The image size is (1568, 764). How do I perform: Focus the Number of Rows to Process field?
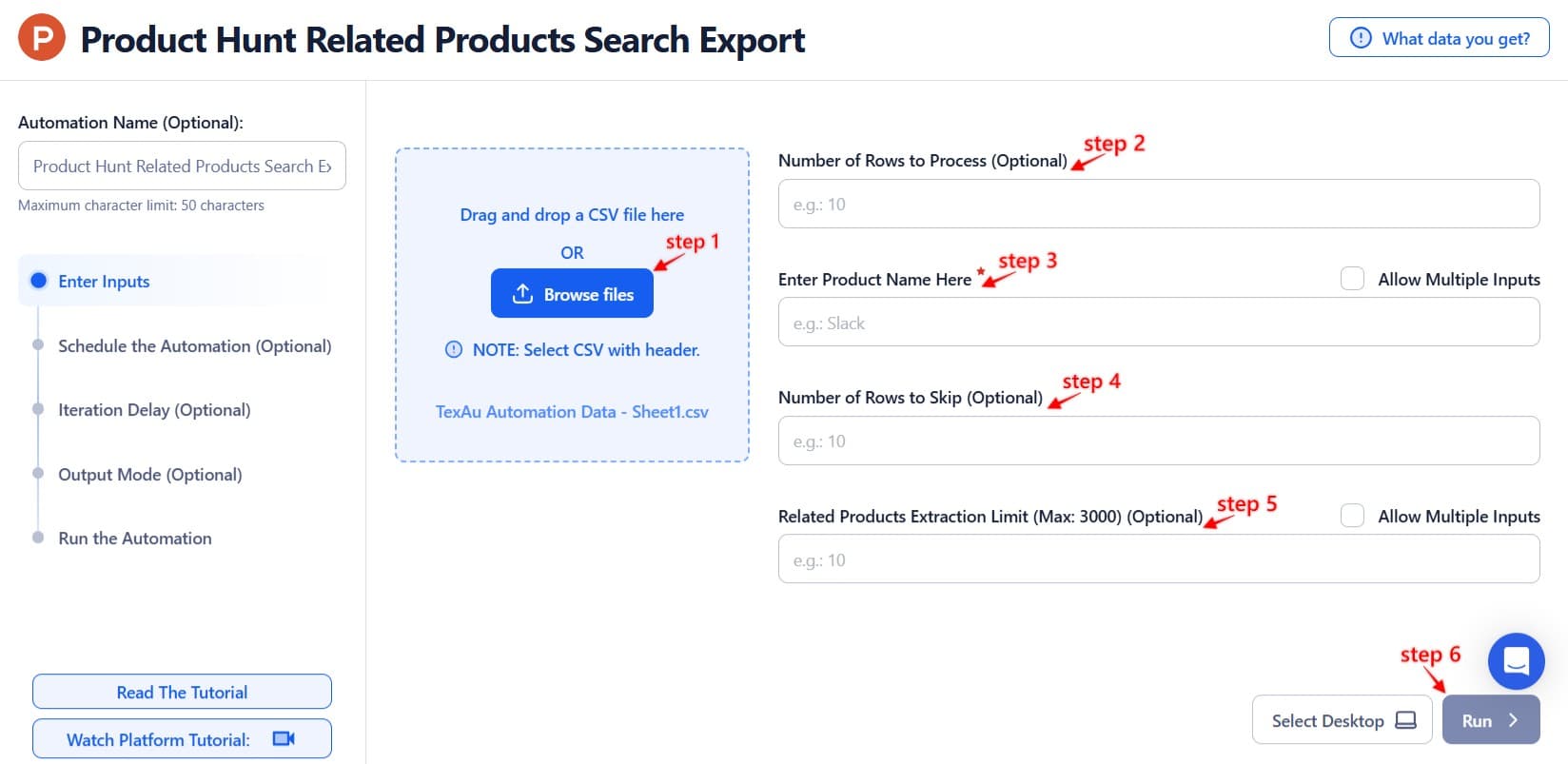click(1158, 204)
